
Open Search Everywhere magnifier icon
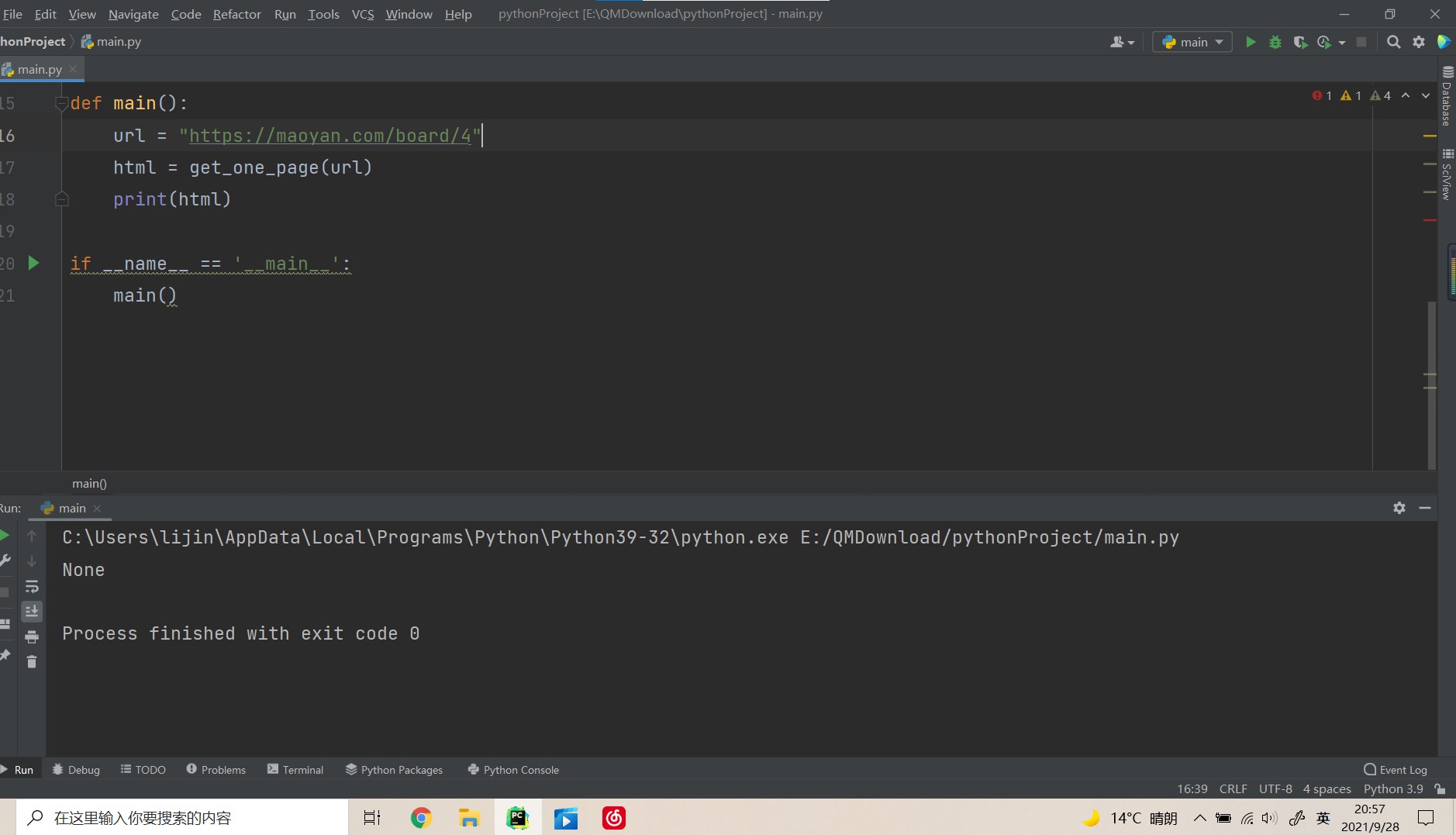(x=1393, y=42)
